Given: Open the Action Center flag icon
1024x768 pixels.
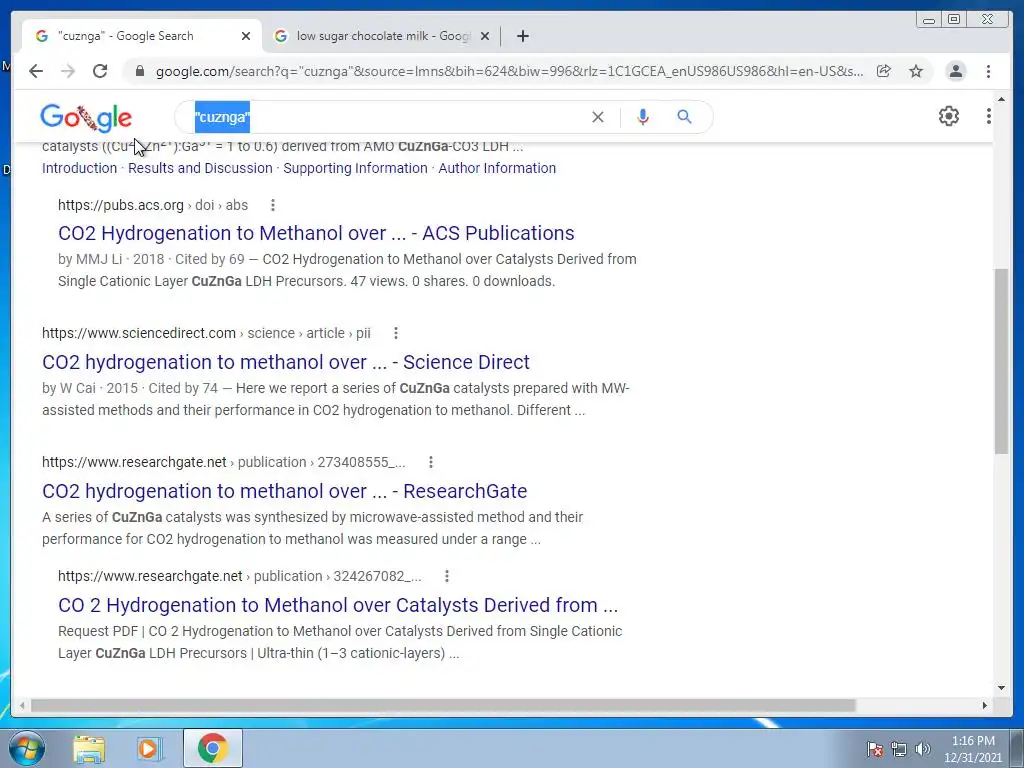Looking at the screenshot, I should (x=875, y=749).
